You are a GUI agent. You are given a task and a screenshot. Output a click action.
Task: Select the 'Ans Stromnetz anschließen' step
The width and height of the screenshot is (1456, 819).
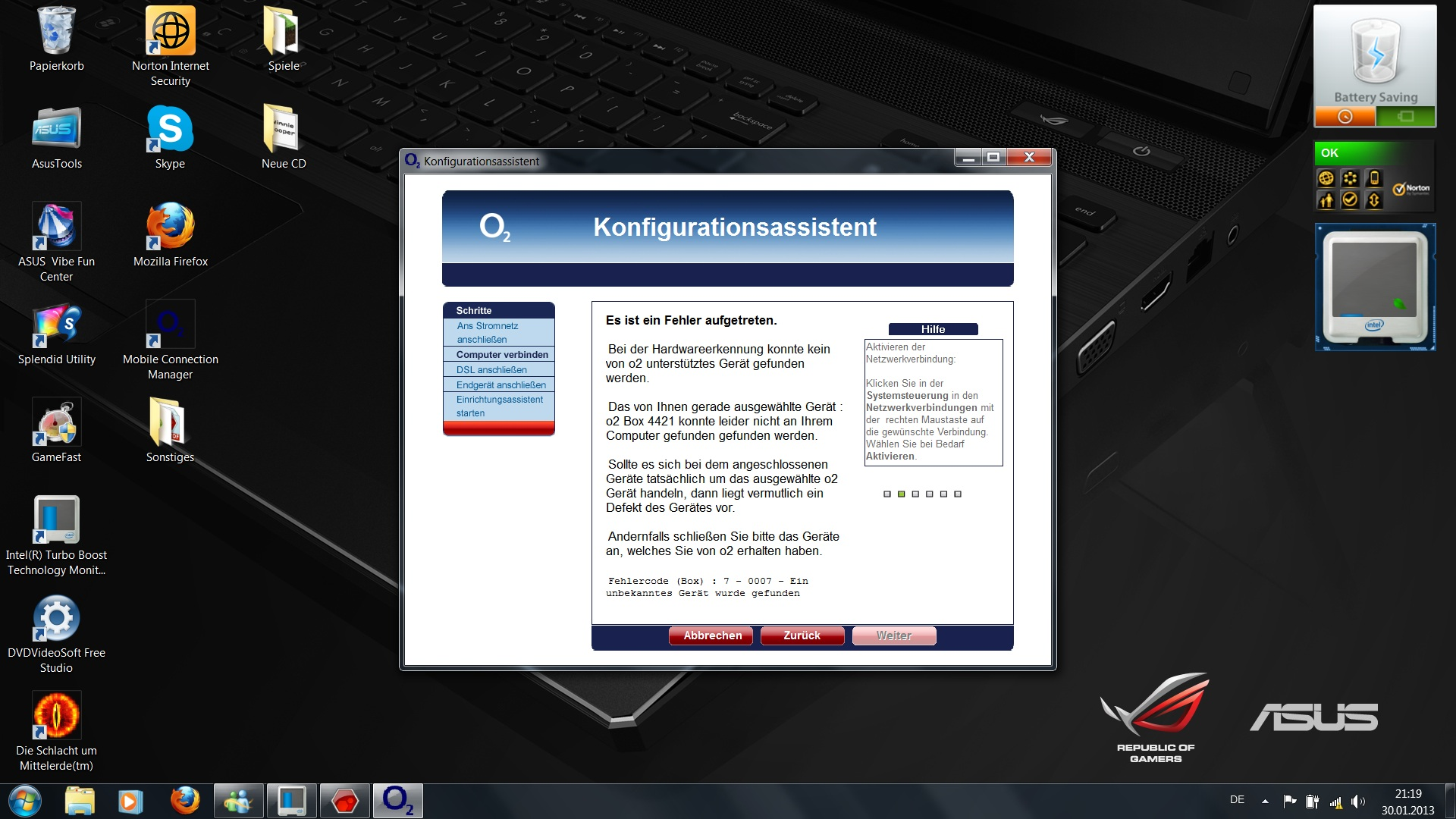(499, 333)
